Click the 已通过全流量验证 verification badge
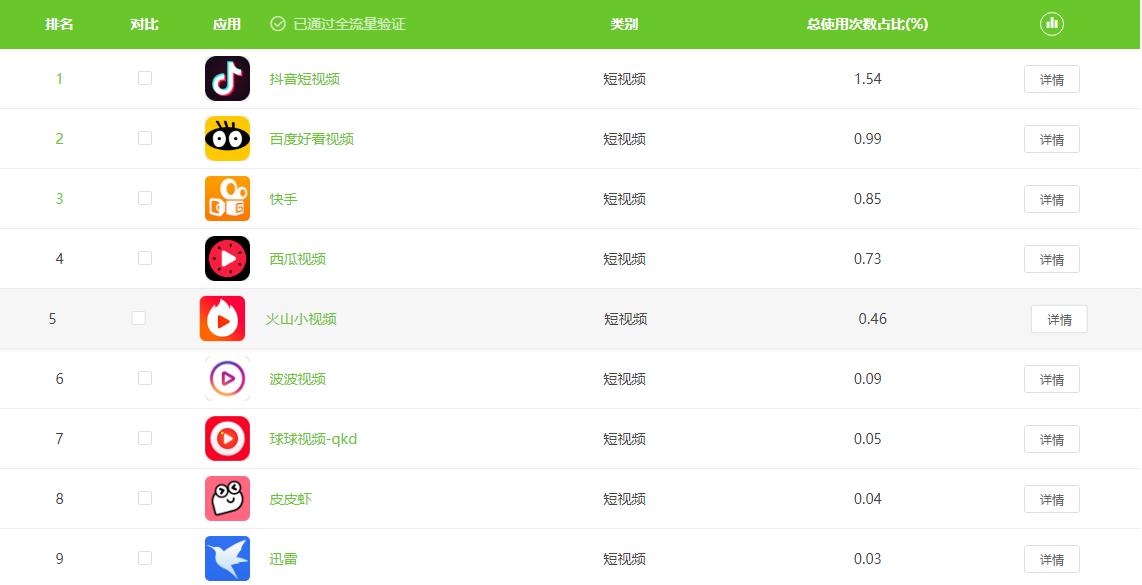 click(x=338, y=24)
